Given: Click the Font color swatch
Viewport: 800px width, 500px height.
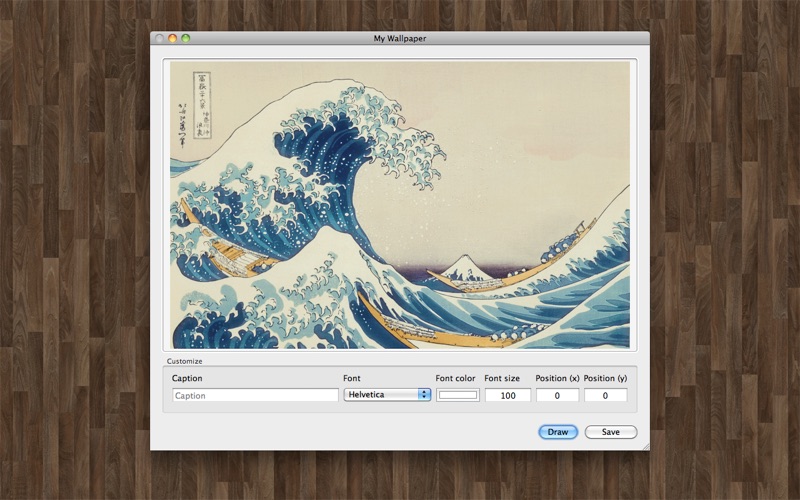Looking at the screenshot, I should [457, 395].
